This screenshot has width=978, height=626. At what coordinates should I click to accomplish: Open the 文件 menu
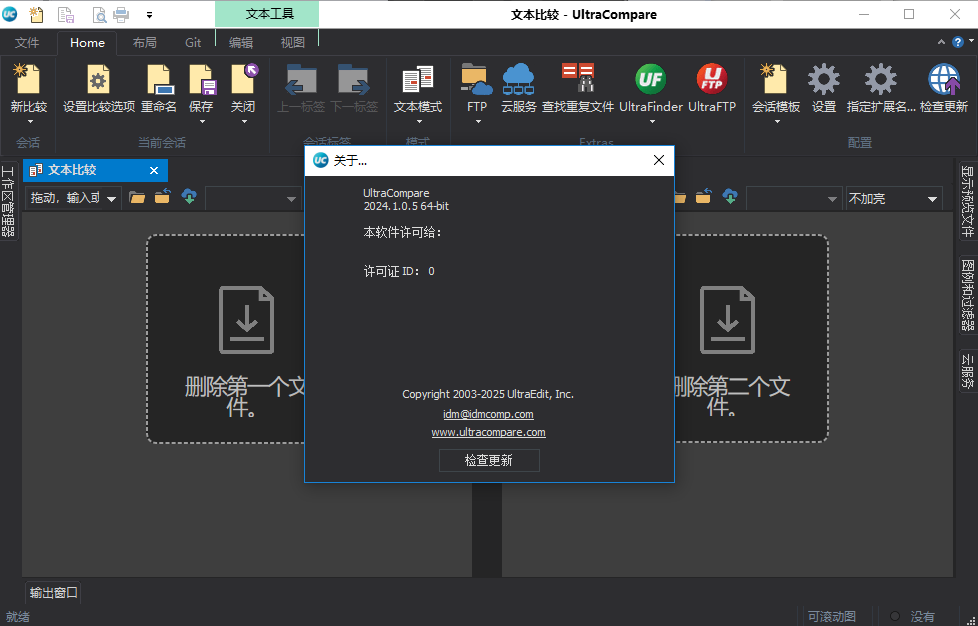coord(29,43)
